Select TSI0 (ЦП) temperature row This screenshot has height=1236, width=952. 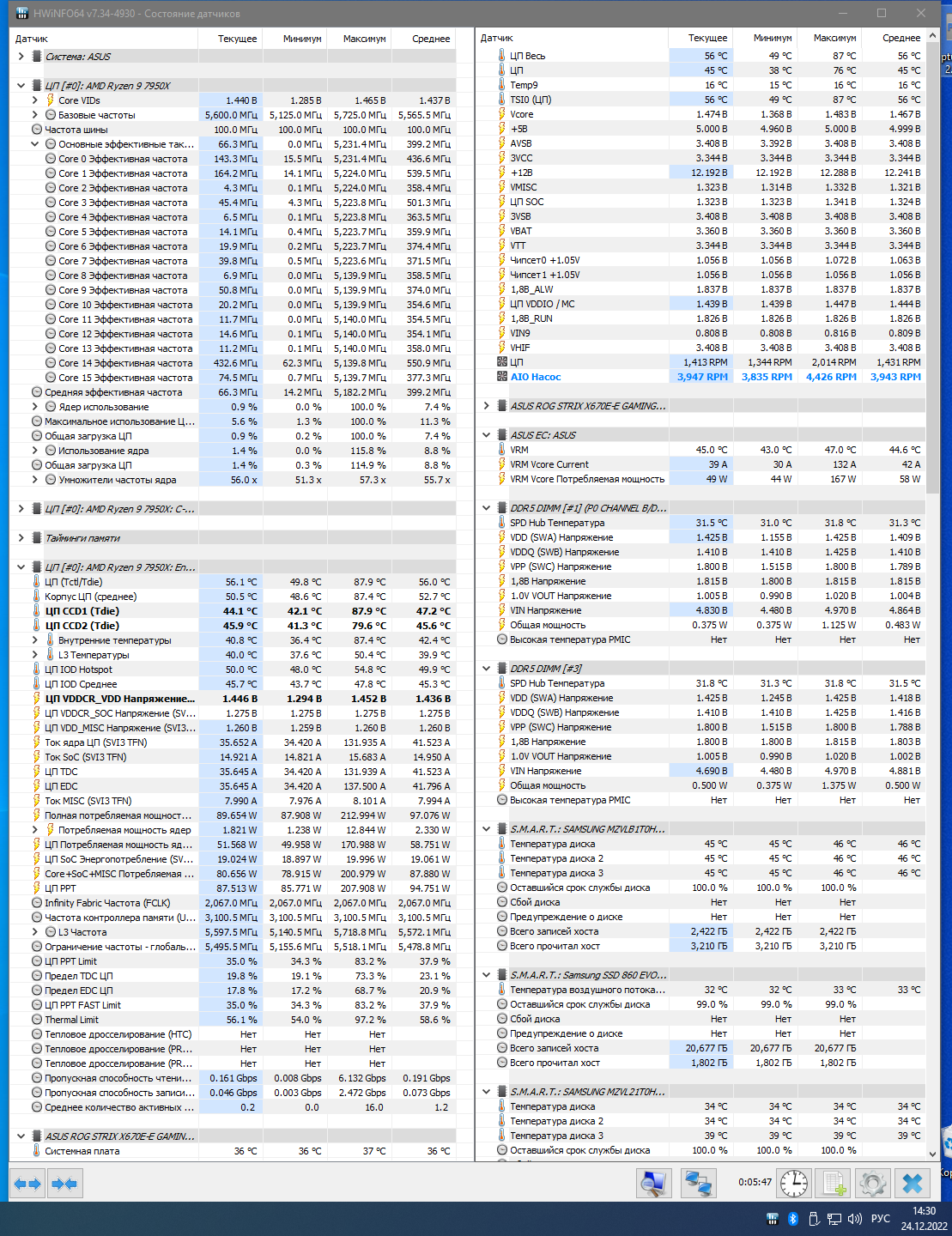tap(700, 100)
